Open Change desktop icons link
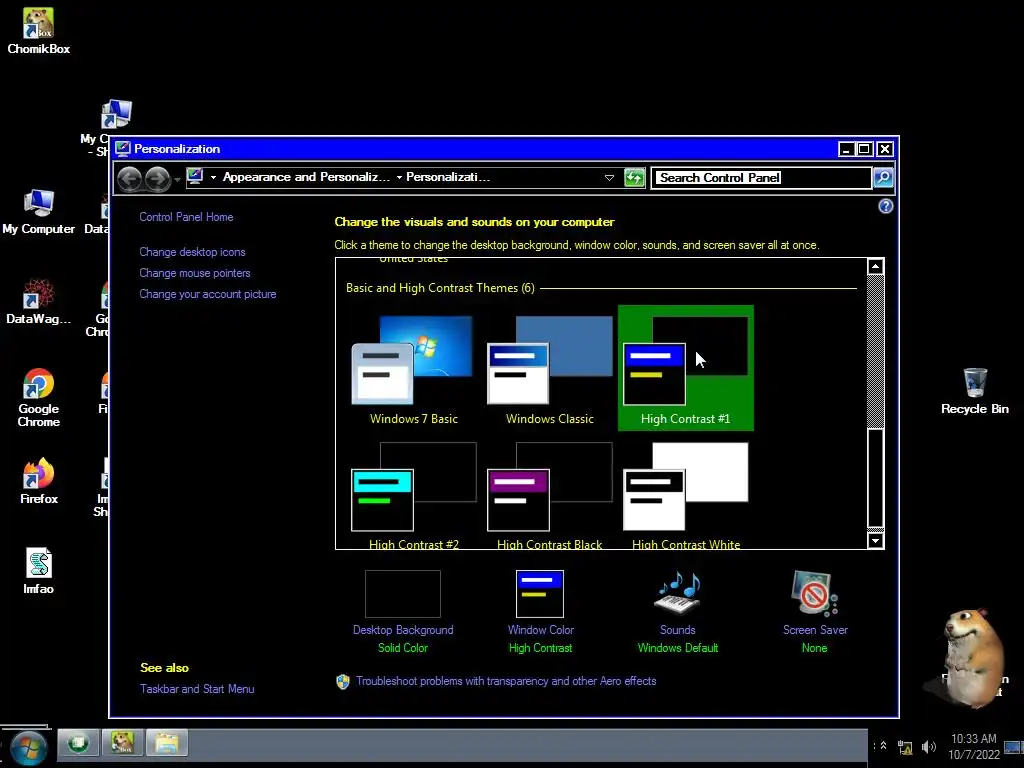The width and height of the screenshot is (1024, 768). click(192, 252)
